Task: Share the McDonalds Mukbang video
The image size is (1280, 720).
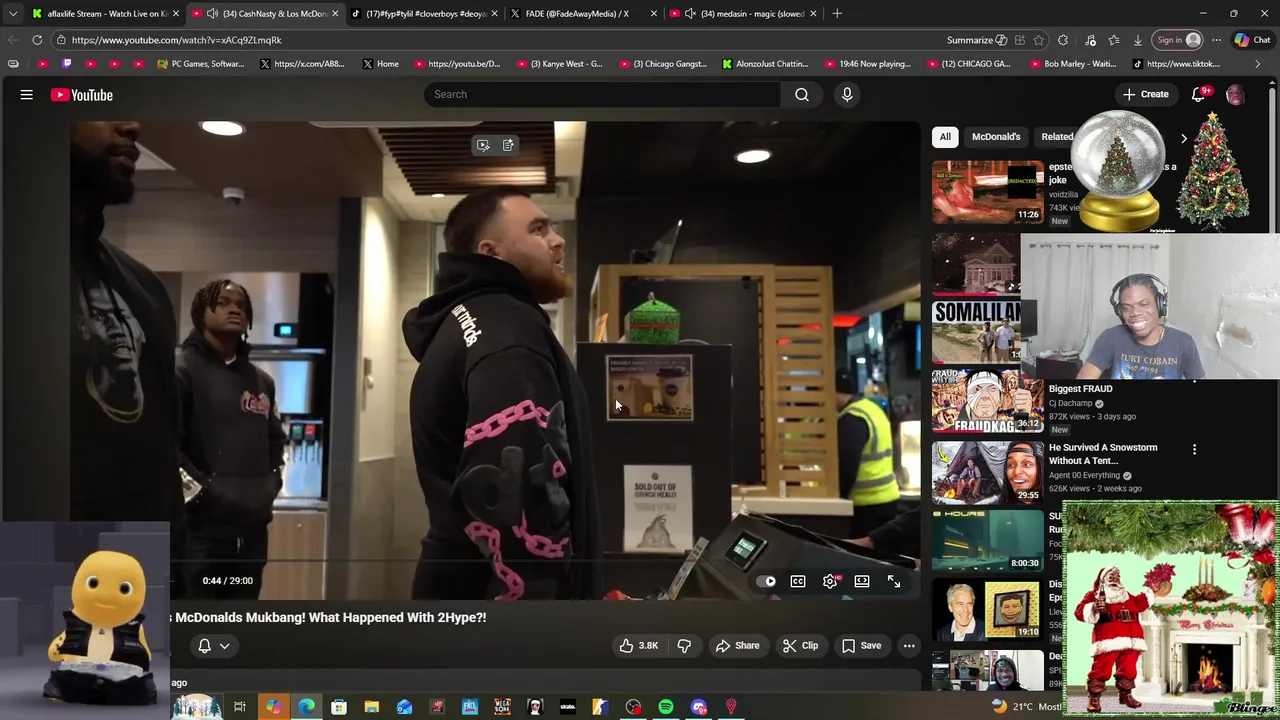Action: click(737, 646)
